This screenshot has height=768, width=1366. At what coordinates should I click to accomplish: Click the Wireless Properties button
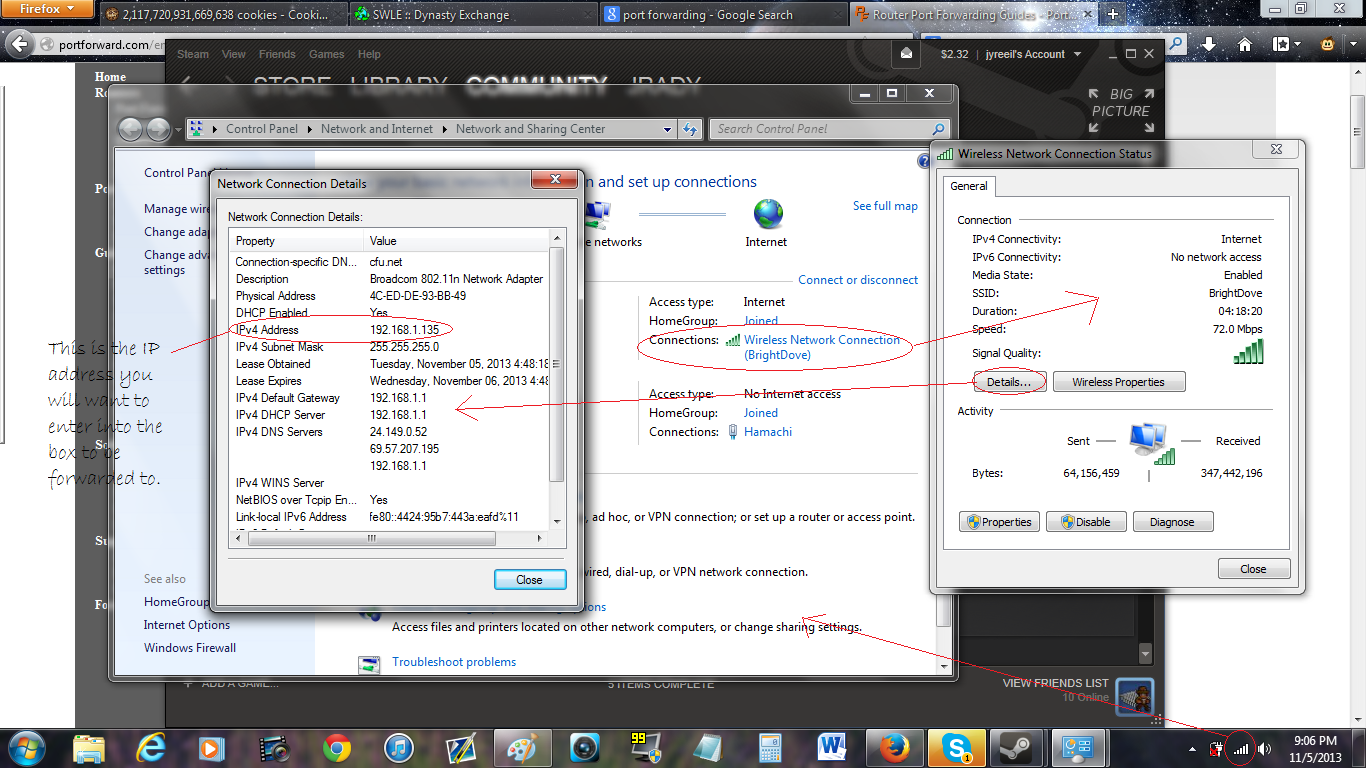click(x=1118, y=382)
